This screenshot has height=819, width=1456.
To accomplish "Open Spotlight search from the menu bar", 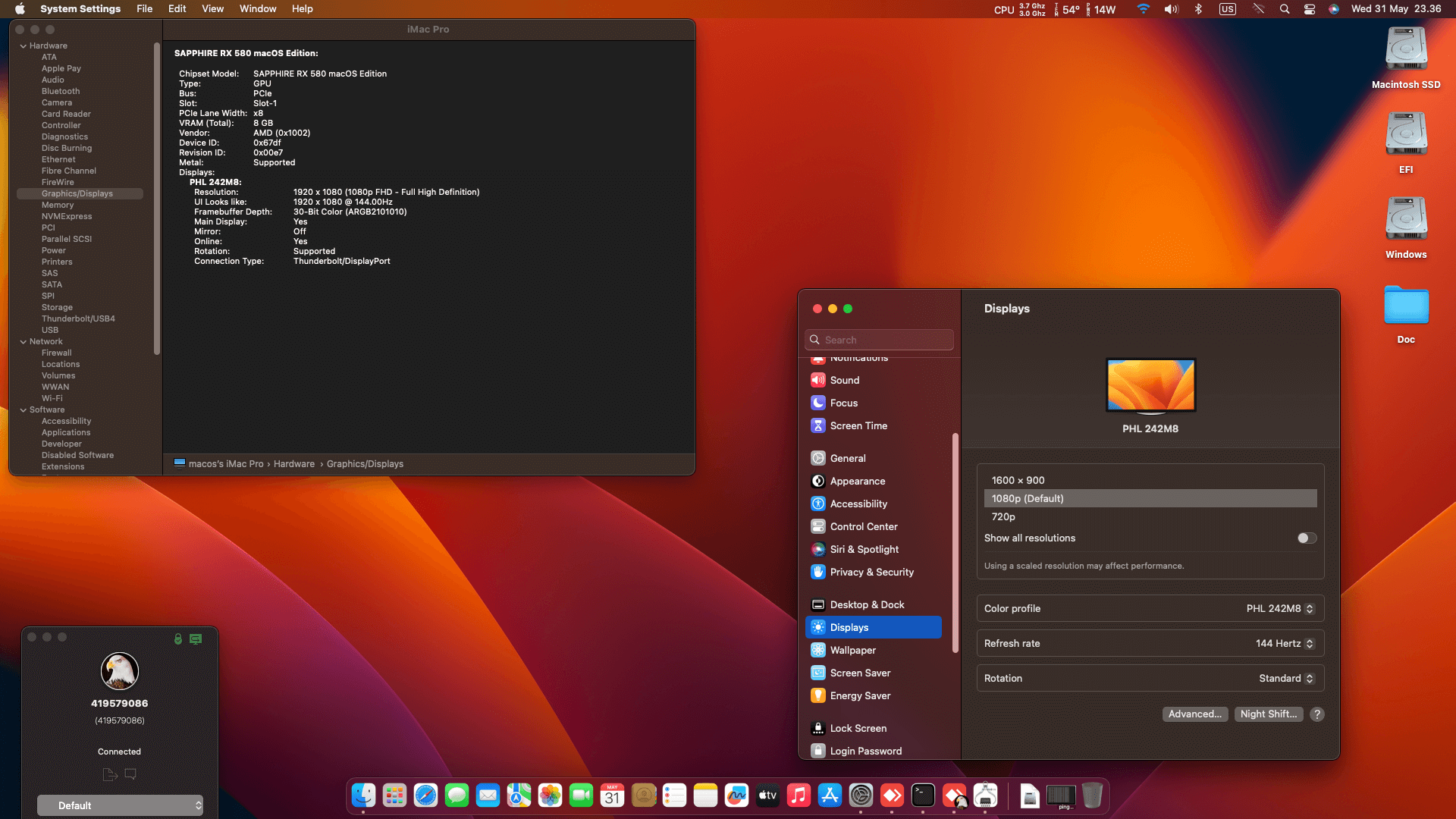I will coord(1283,9).
